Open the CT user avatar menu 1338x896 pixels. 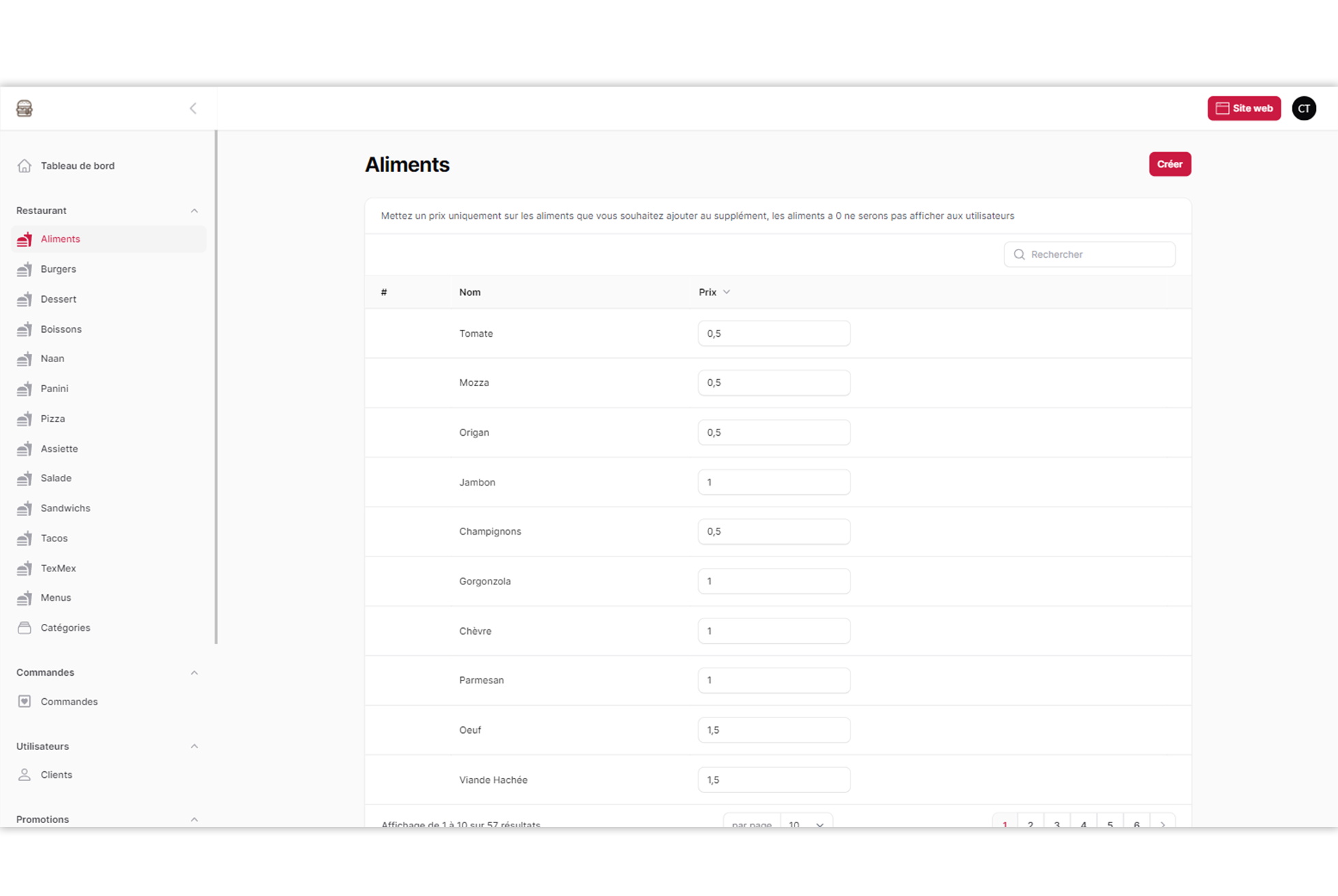tap(1303, 108)
